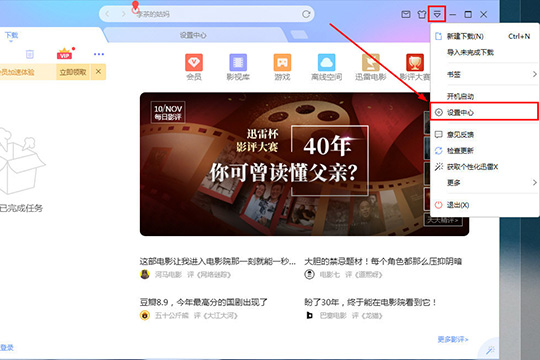
Task: Select 意见反馈 menu item
Action: coord(484,134)
